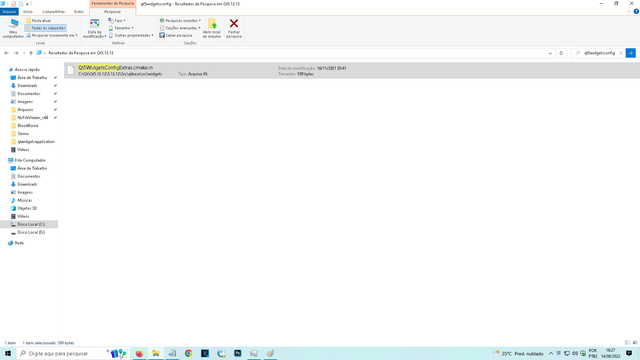
Task: Open Tamanho filter dropdown
Action: tap(121, 28)
